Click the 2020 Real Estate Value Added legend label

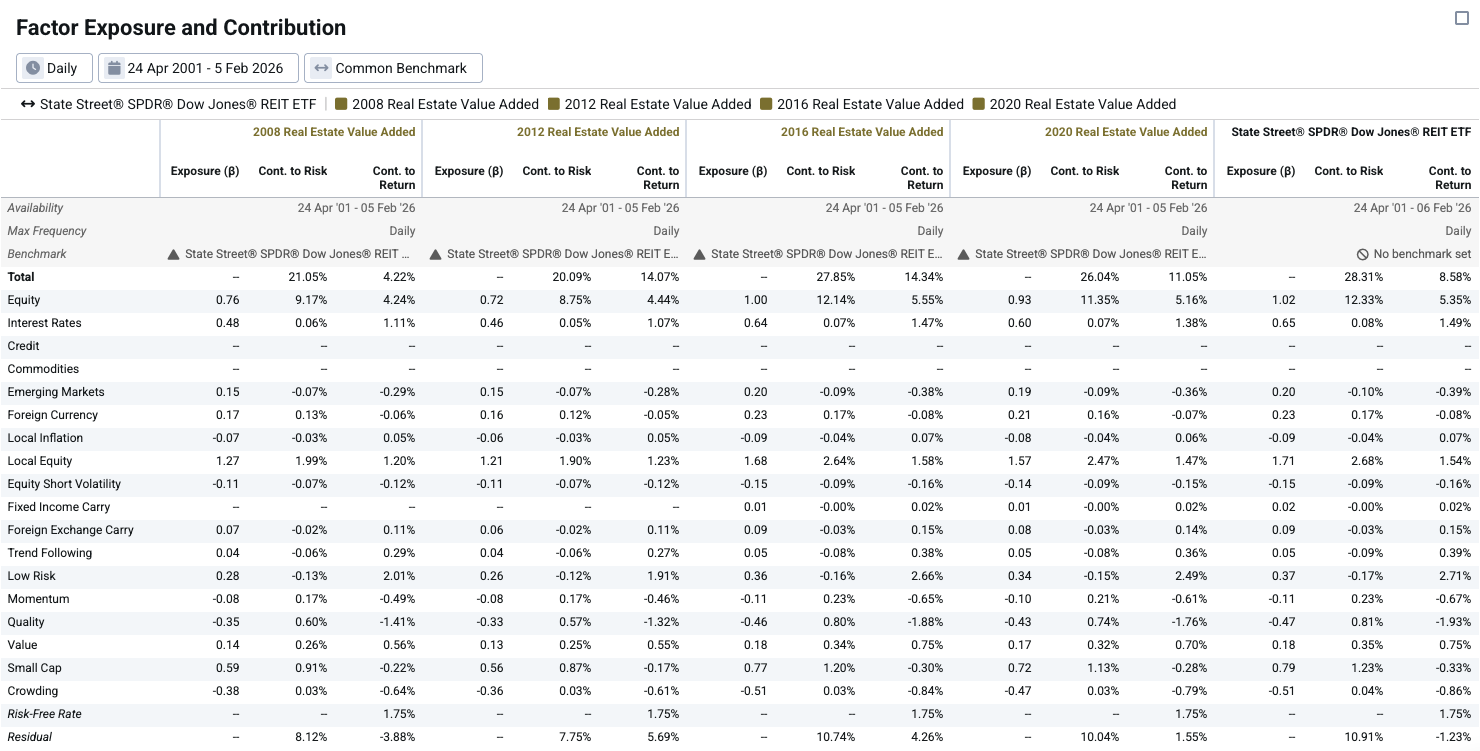point(1082,104)
